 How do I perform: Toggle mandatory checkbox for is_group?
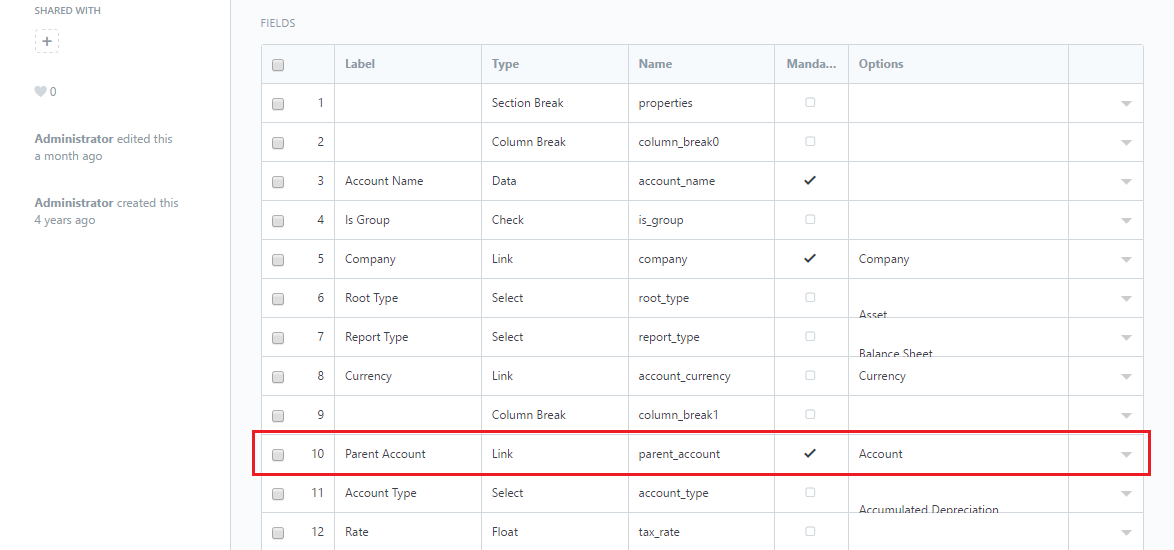[x=809, y=219]
